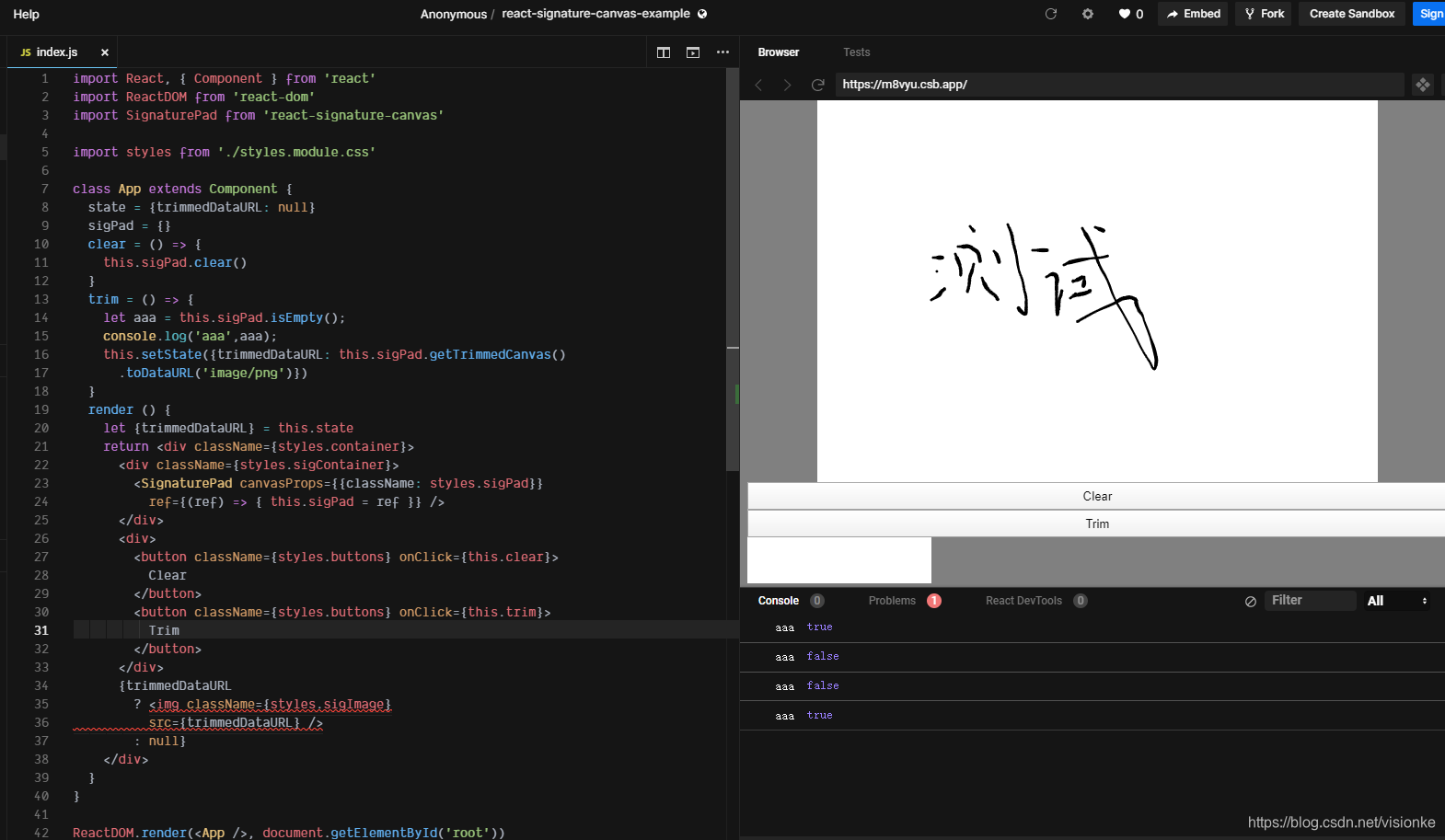1445x840 pixels.
Task: Click the first console entry 'aaa false'
Action: point(1092,657)
